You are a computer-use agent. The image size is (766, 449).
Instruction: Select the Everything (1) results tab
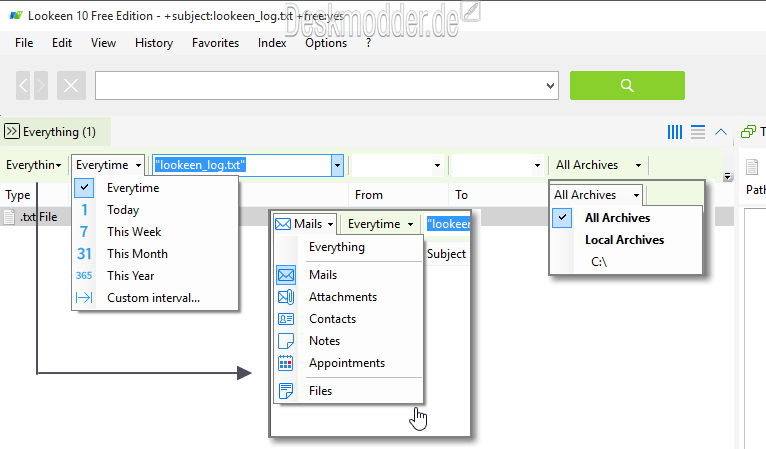point(55,132)
